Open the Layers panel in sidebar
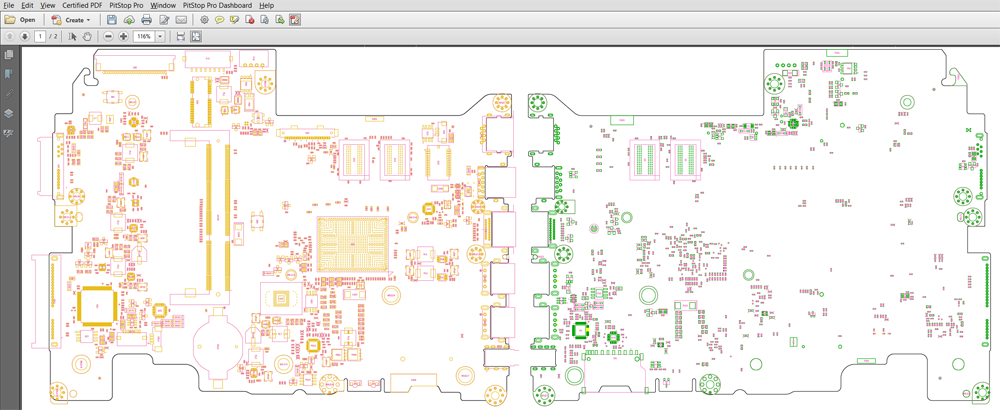This screenshot has height=410, width=1000. pos(9,113)
